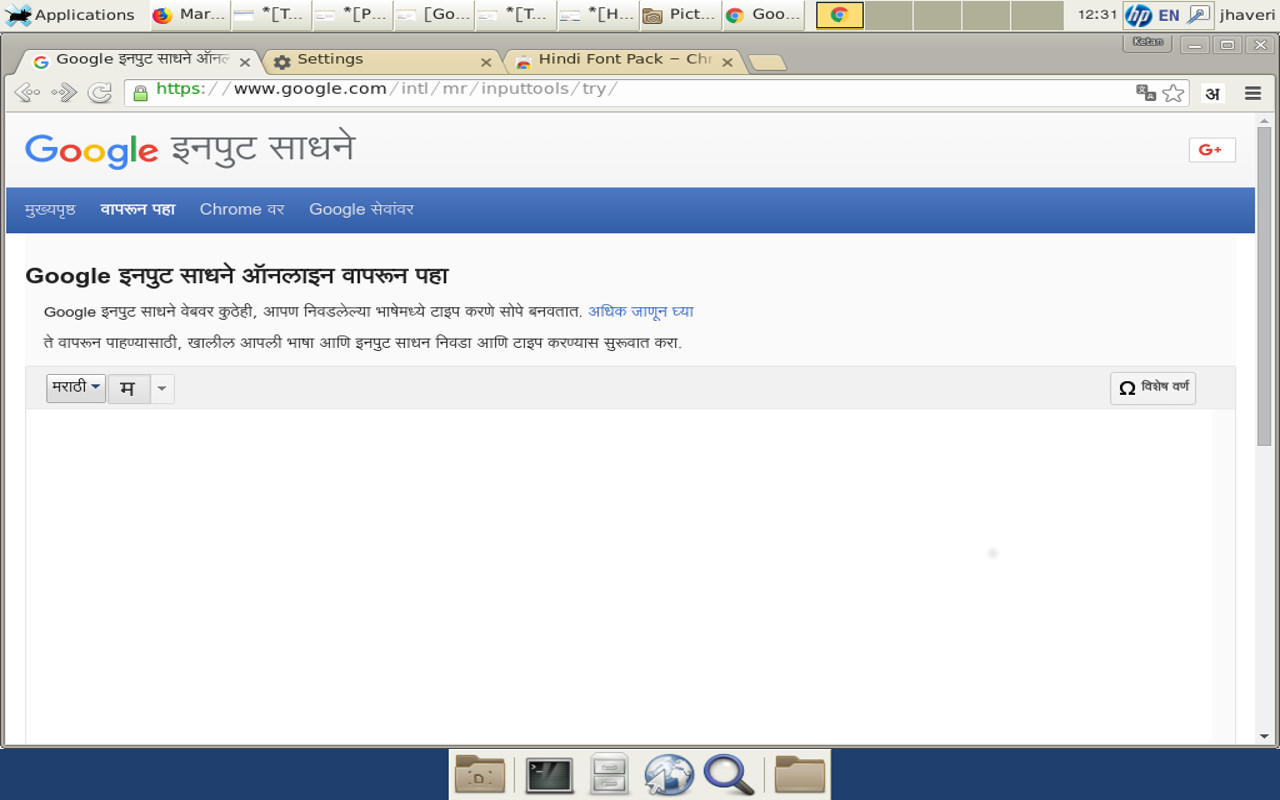Open the XFCE Applications menu
Viewport: 1280px width, 800px height.
point(70,15)
